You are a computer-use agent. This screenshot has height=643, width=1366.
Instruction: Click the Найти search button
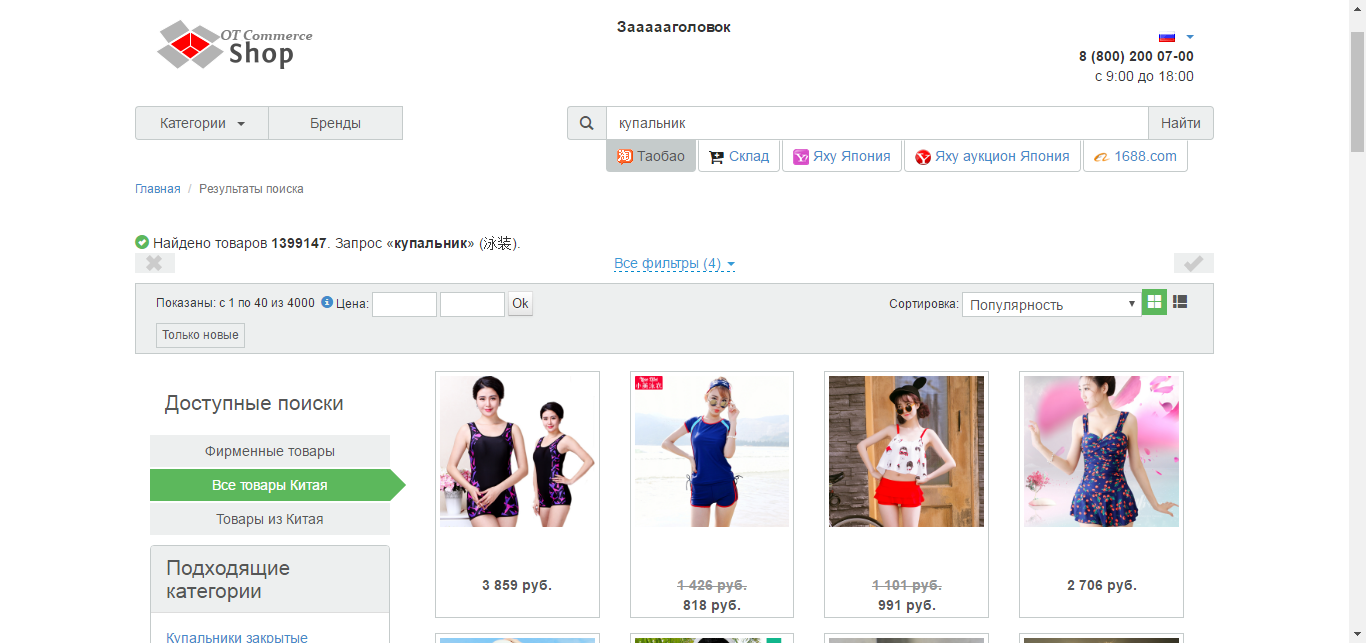1181,123
